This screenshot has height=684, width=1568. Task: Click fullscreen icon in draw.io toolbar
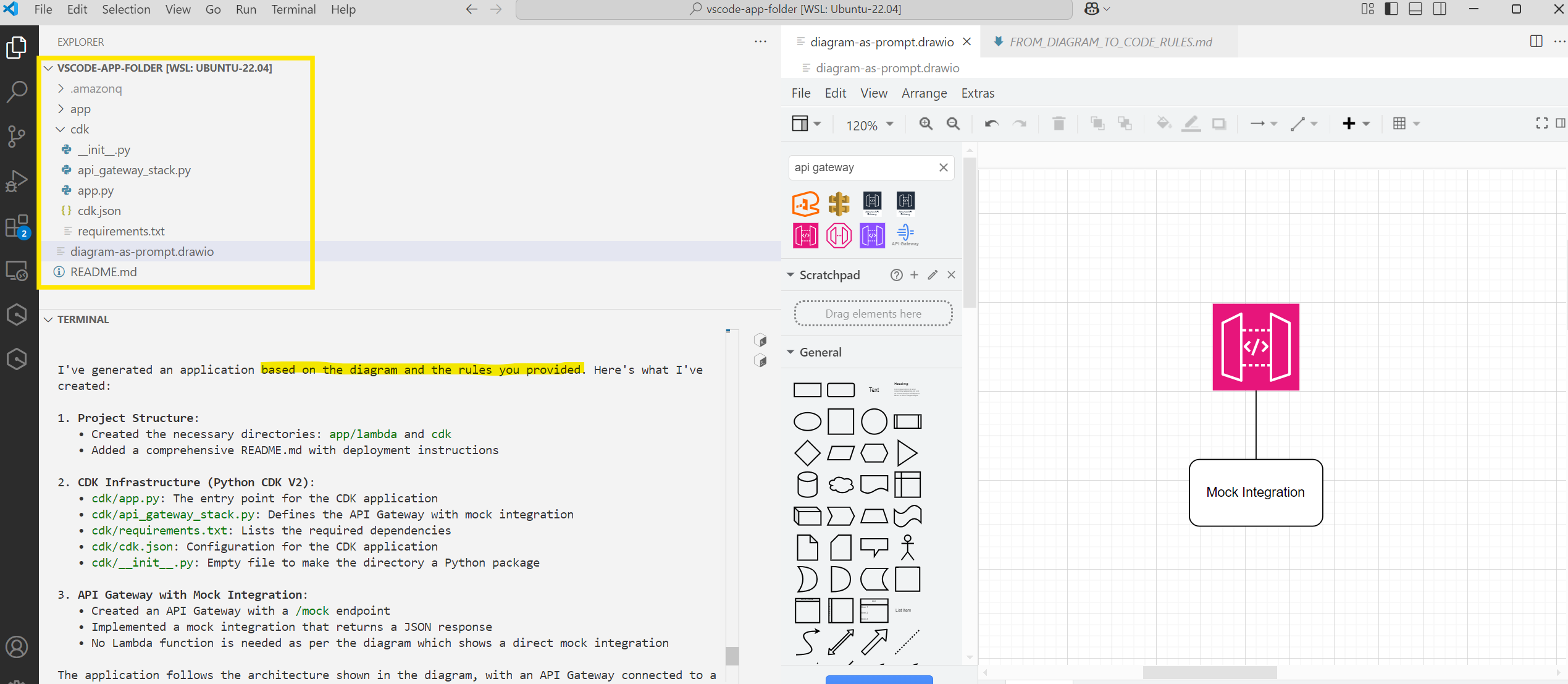coord(1541,123)
